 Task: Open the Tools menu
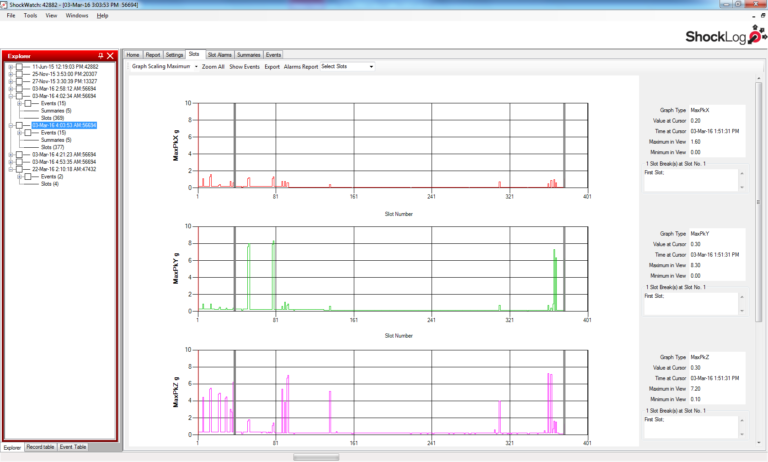[x=30, y=16]
